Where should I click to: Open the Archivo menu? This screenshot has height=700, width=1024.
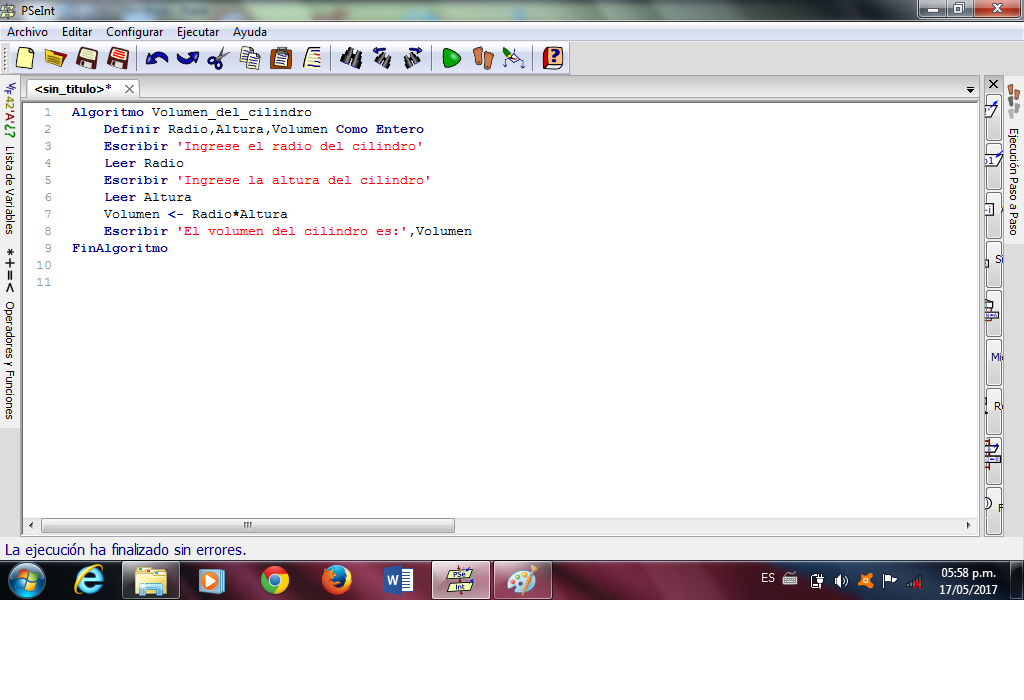[x=27, y=32]
